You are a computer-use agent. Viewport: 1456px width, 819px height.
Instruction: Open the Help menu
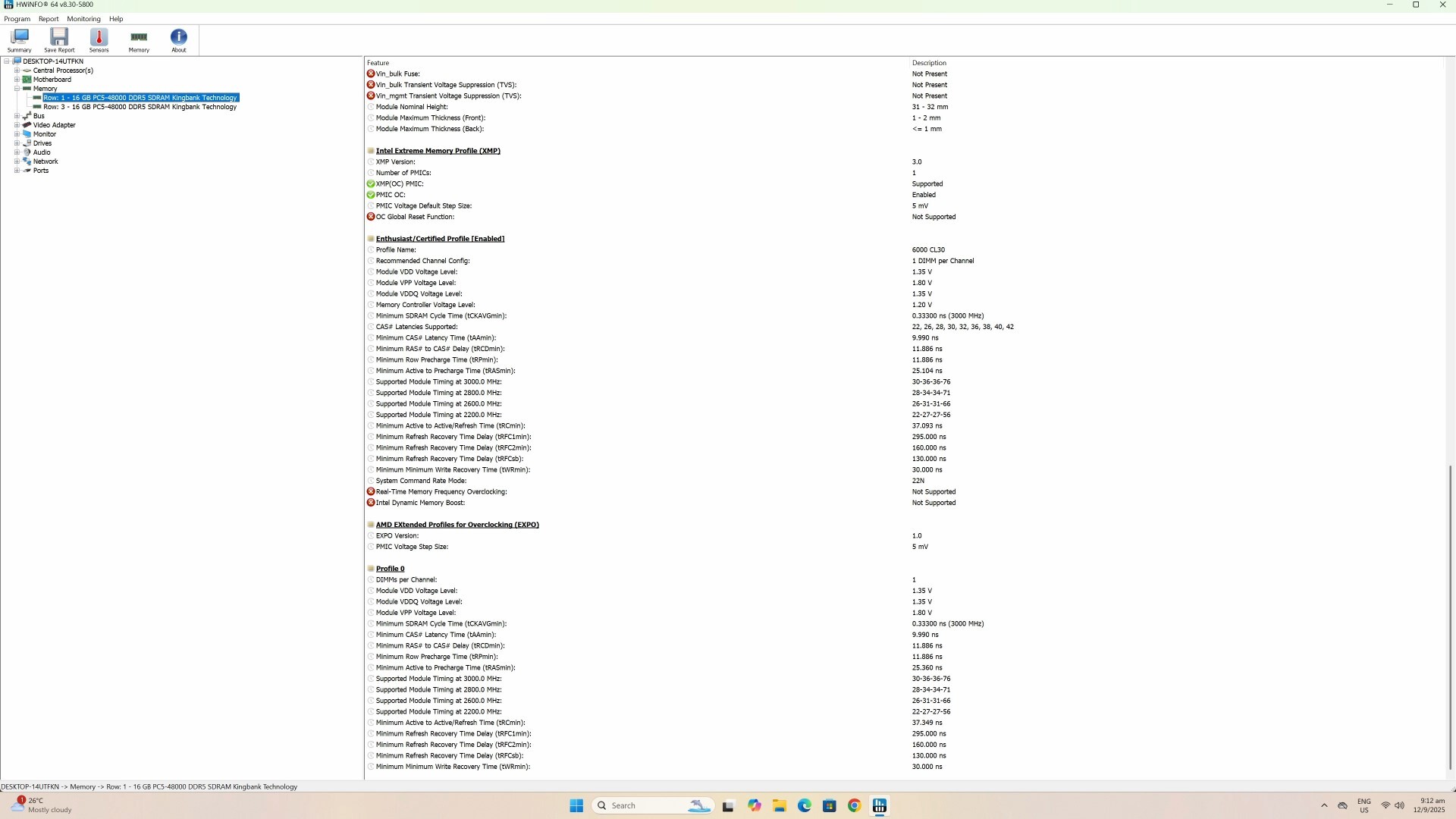click(x=116, y=19)
